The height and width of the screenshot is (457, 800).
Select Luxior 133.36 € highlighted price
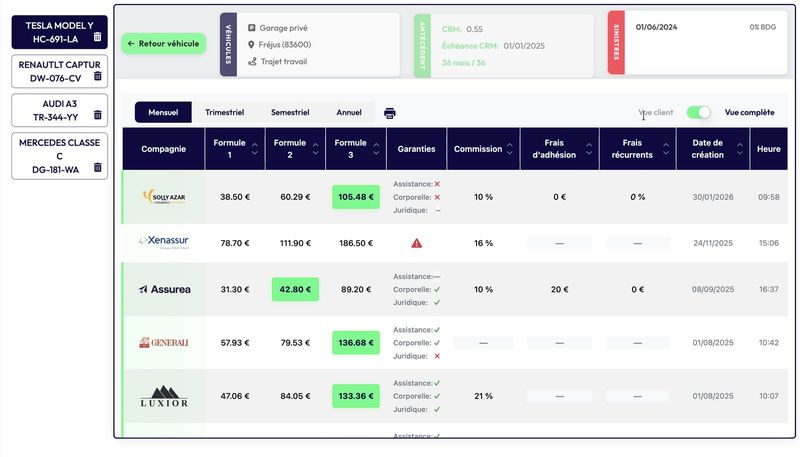click(x=356, y=396)
